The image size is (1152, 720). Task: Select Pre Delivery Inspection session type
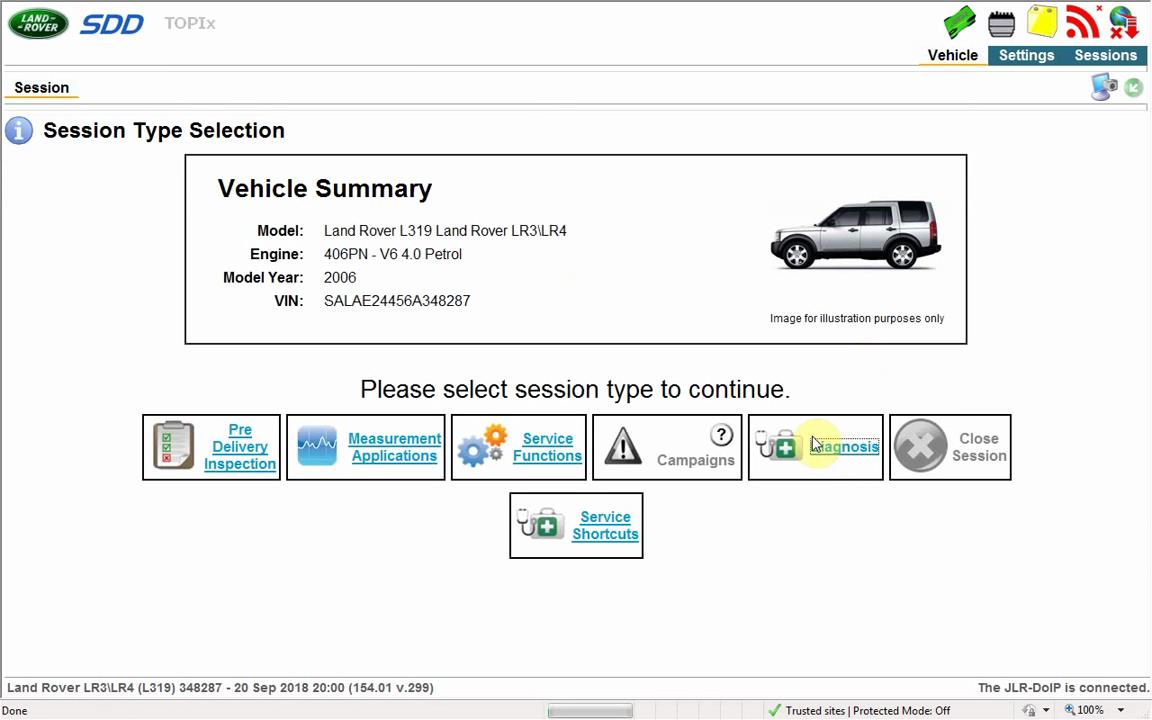click(212, 447)
